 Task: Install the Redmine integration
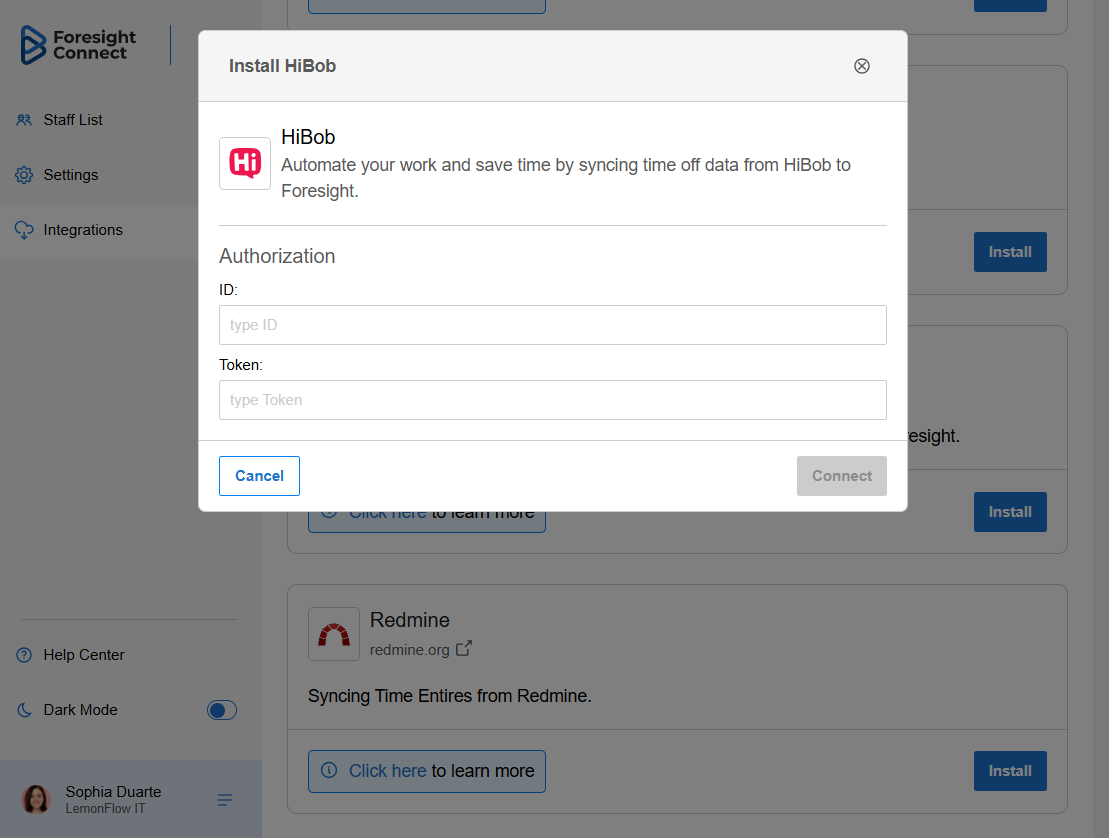(x=1010, y=771)
